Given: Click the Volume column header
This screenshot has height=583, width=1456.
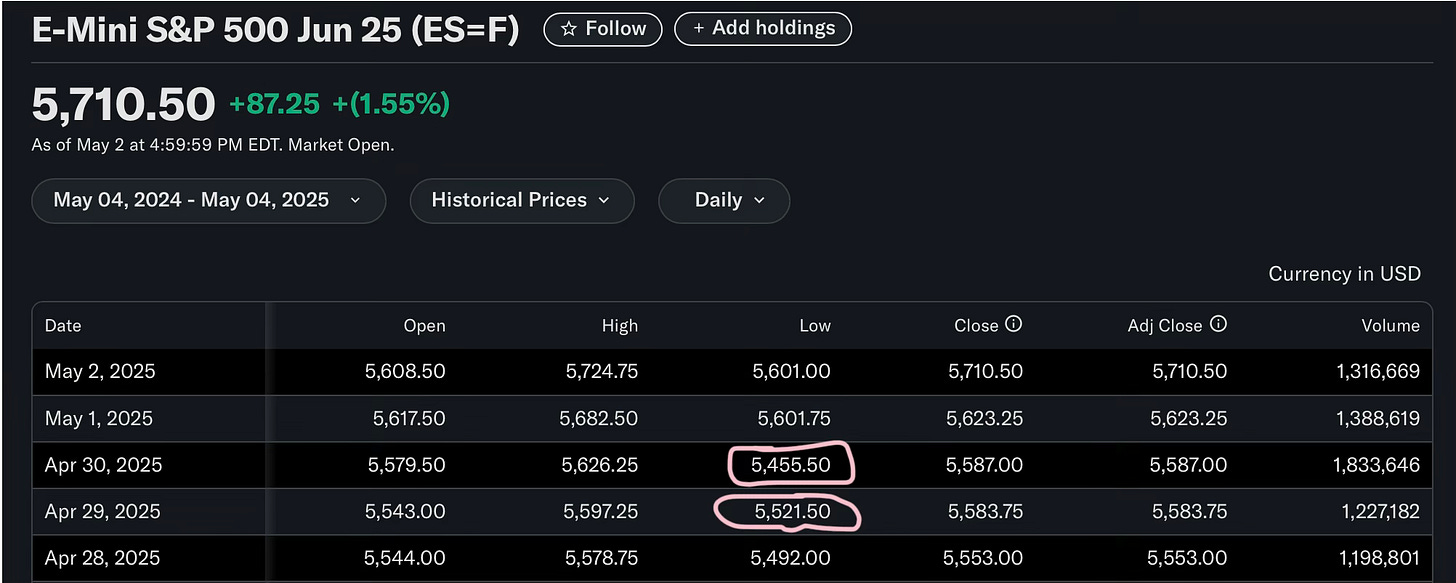Looking at the screenshot, I should coord(1390,325).
